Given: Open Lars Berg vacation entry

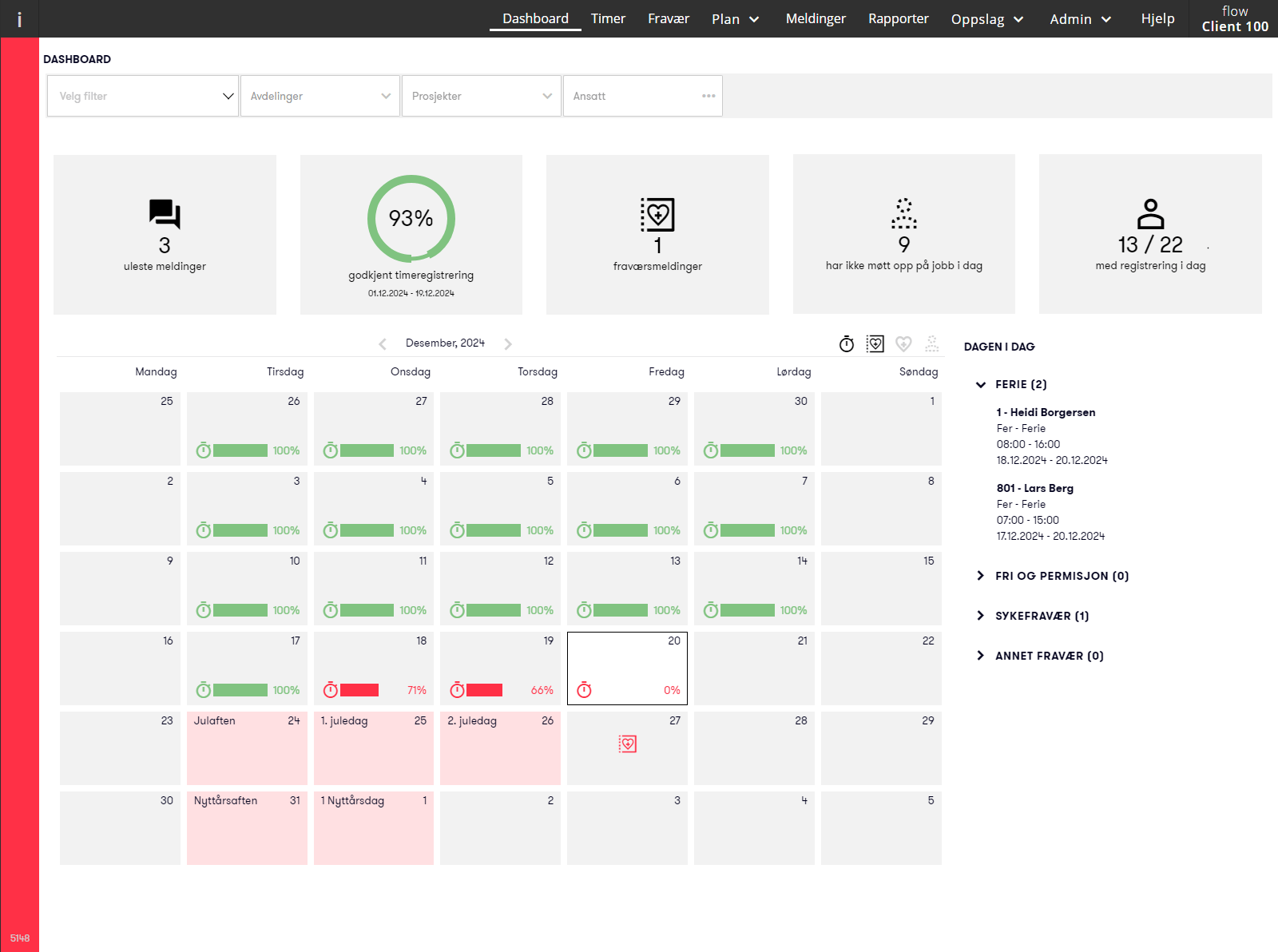Looking at the screenshot, I should click(x=1050, y=512).
